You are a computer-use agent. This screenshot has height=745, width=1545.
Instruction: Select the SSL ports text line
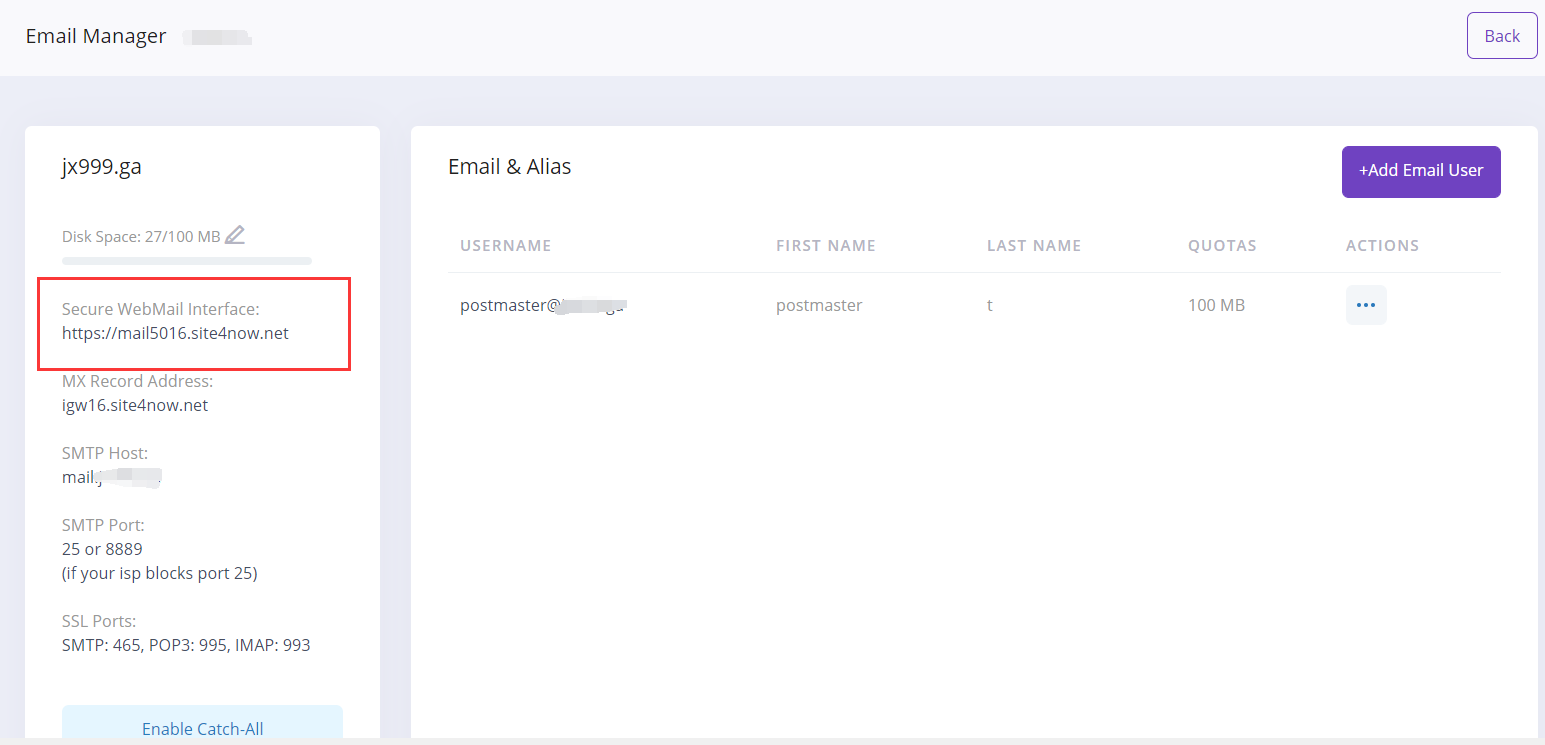tap(186, 645)
